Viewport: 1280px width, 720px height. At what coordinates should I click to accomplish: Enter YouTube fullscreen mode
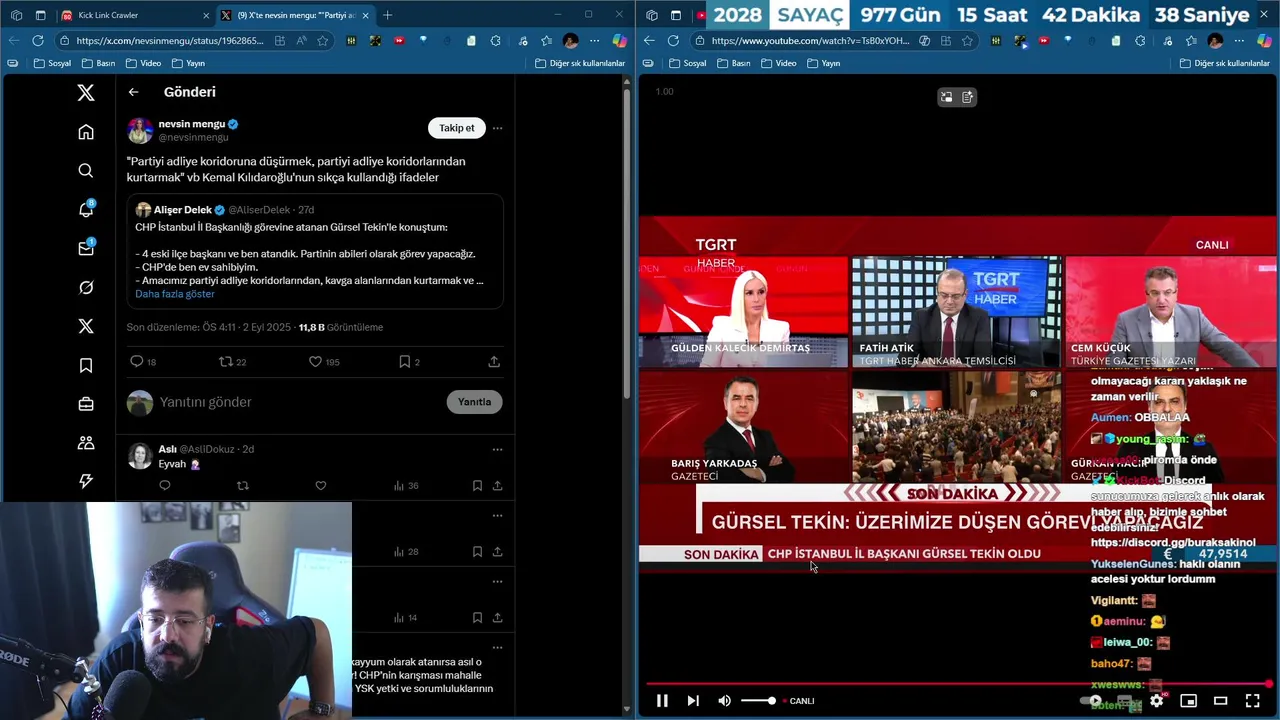pyautogui.click(x=1252, y=701)
